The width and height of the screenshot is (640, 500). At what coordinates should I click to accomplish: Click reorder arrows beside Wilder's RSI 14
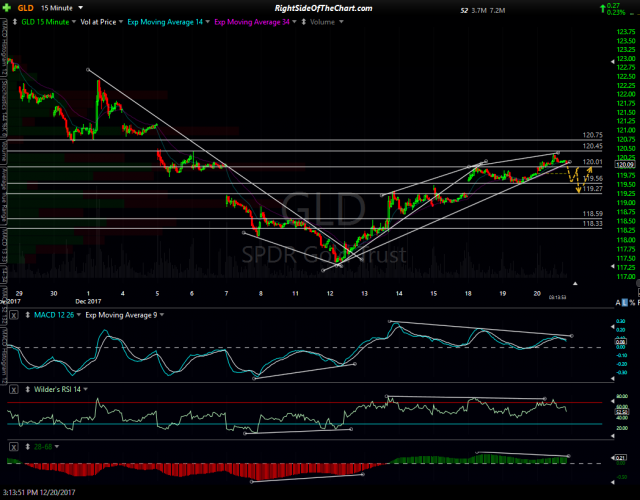(28, 390)
